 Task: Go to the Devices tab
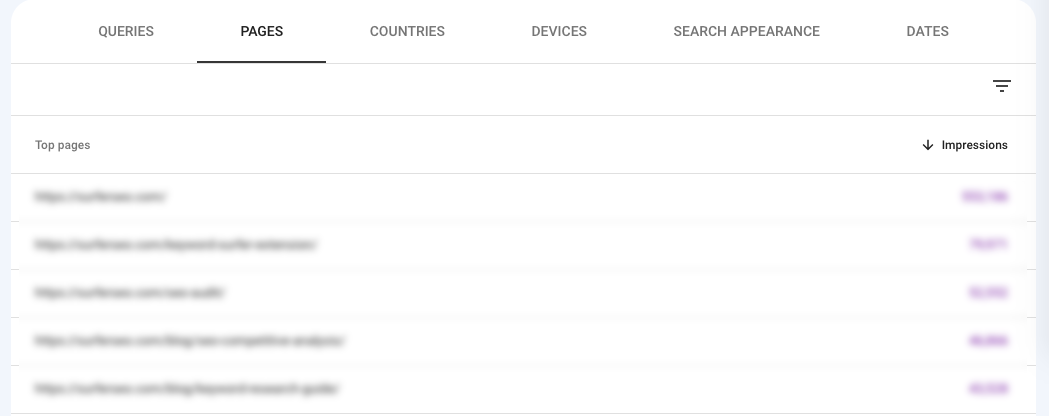[559, 31]
